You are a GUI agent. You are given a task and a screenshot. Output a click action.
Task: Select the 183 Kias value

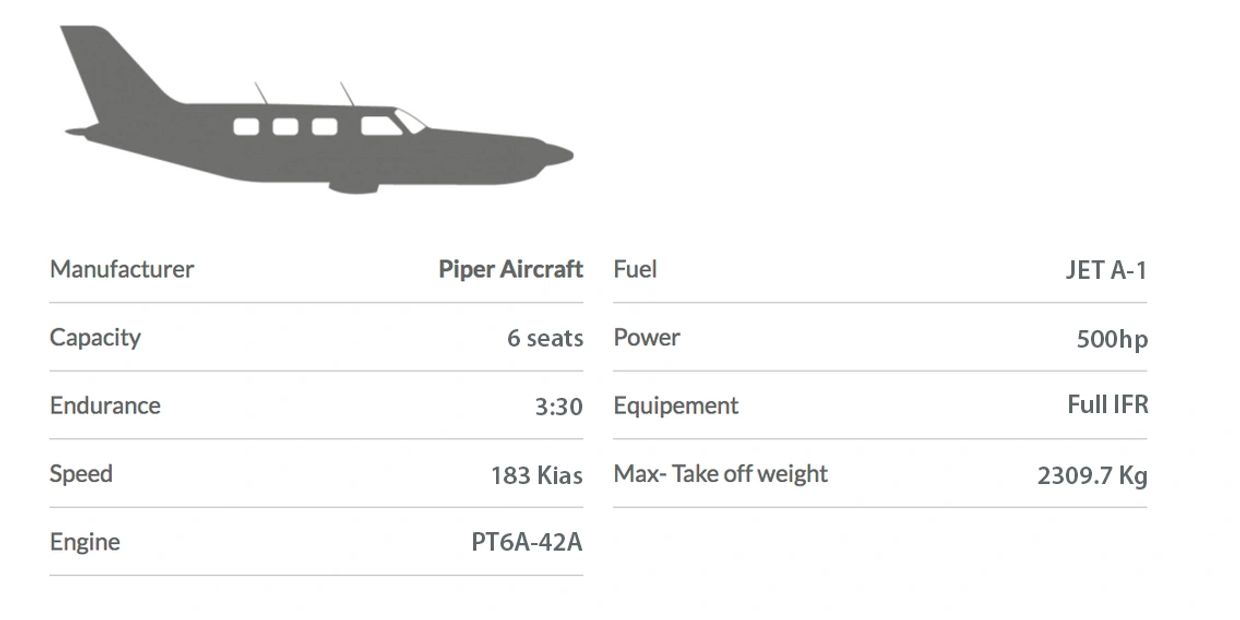[536, 474]
